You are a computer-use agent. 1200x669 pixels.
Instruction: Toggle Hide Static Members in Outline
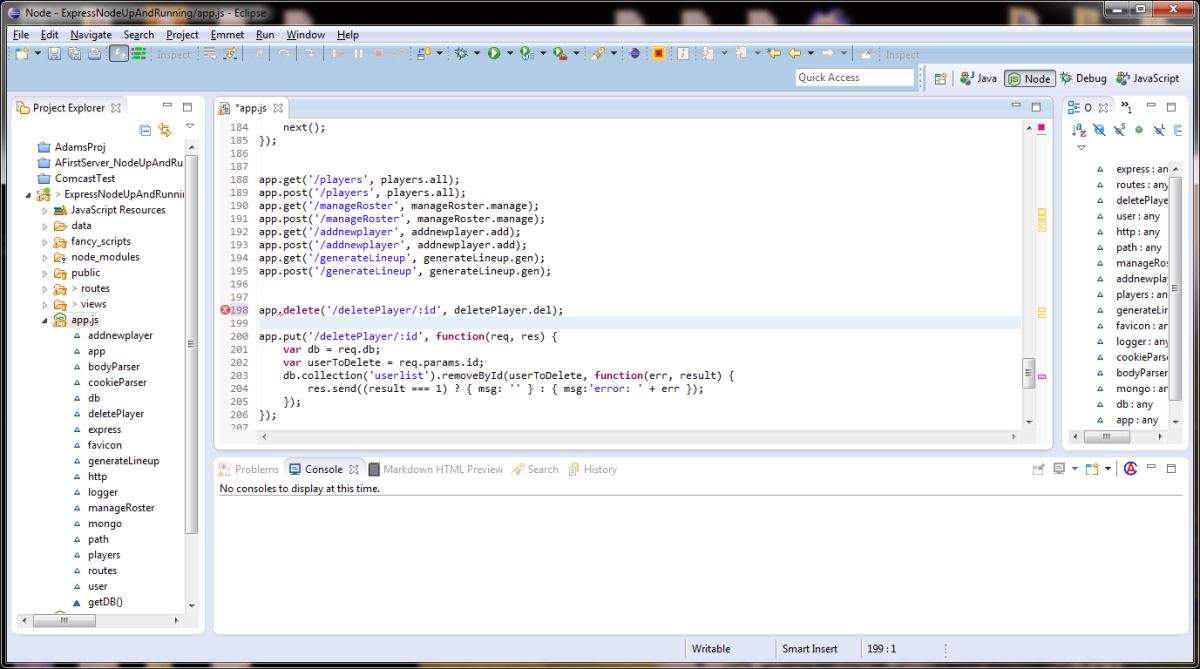(x=1119, y=130)
